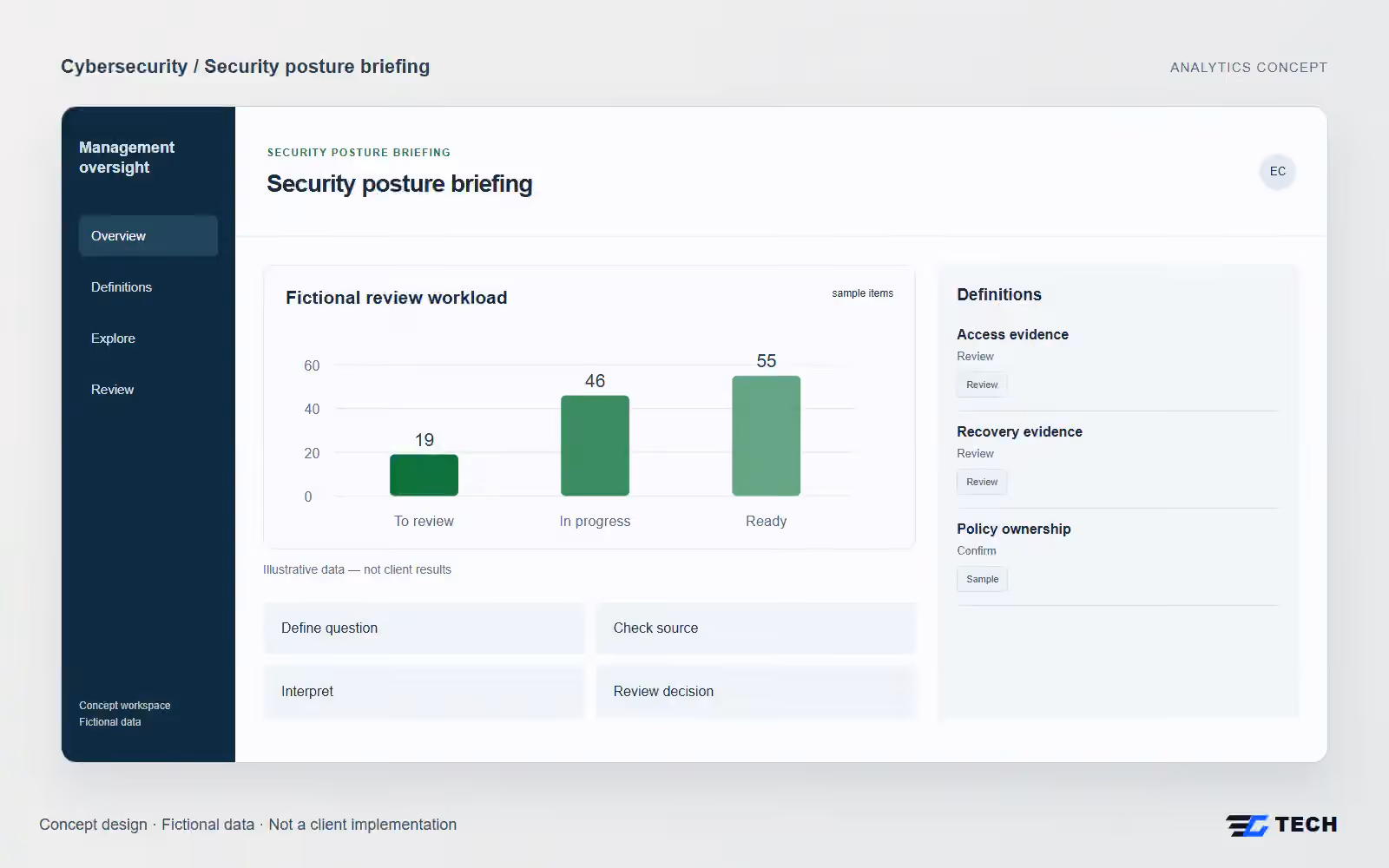
Task: Click the bar value 55
Action: [766, 361]
